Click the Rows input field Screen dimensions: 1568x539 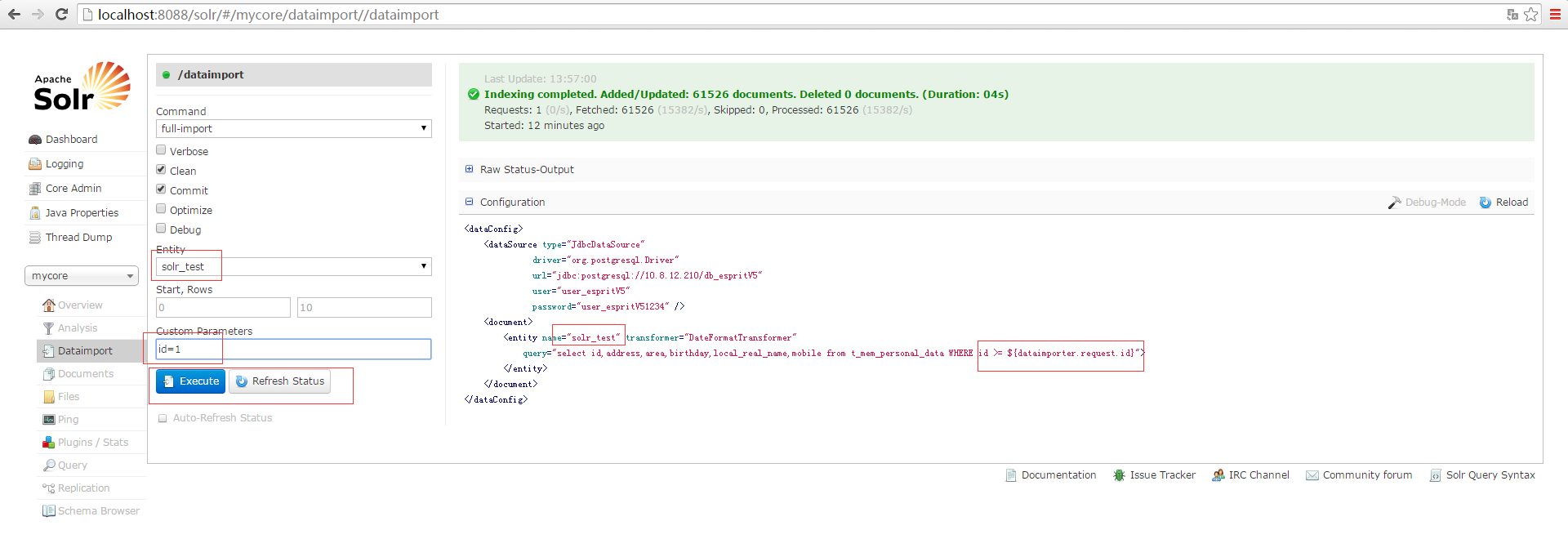[x=364, y=308]
